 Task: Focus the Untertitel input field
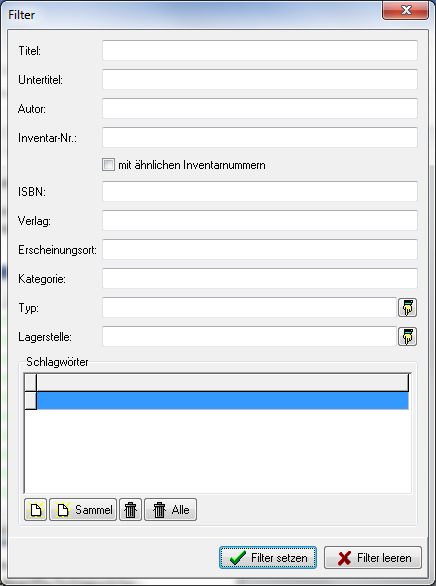click(x=260, y=79)
